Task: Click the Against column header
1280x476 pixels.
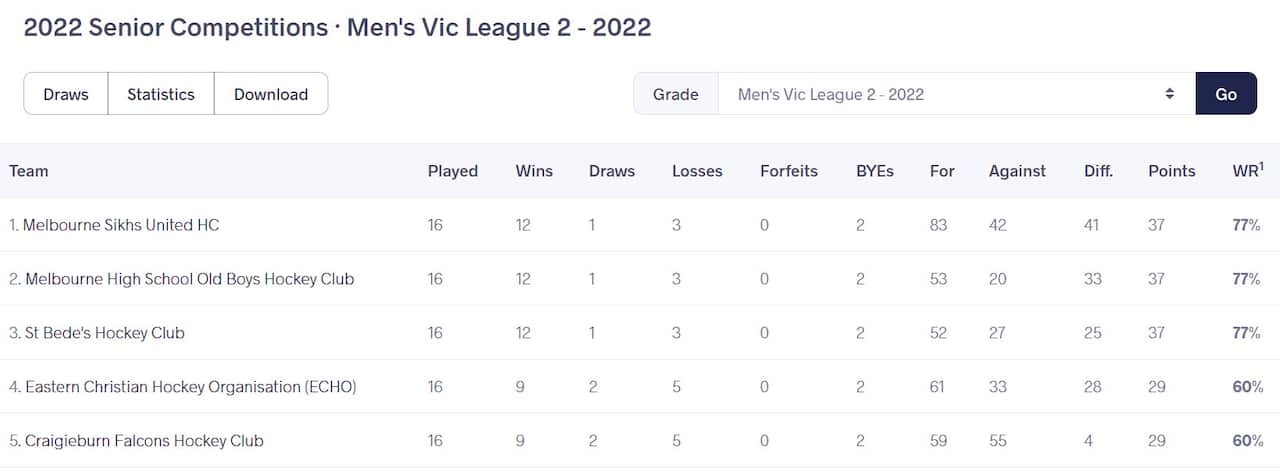Action: coord(1017,171)
